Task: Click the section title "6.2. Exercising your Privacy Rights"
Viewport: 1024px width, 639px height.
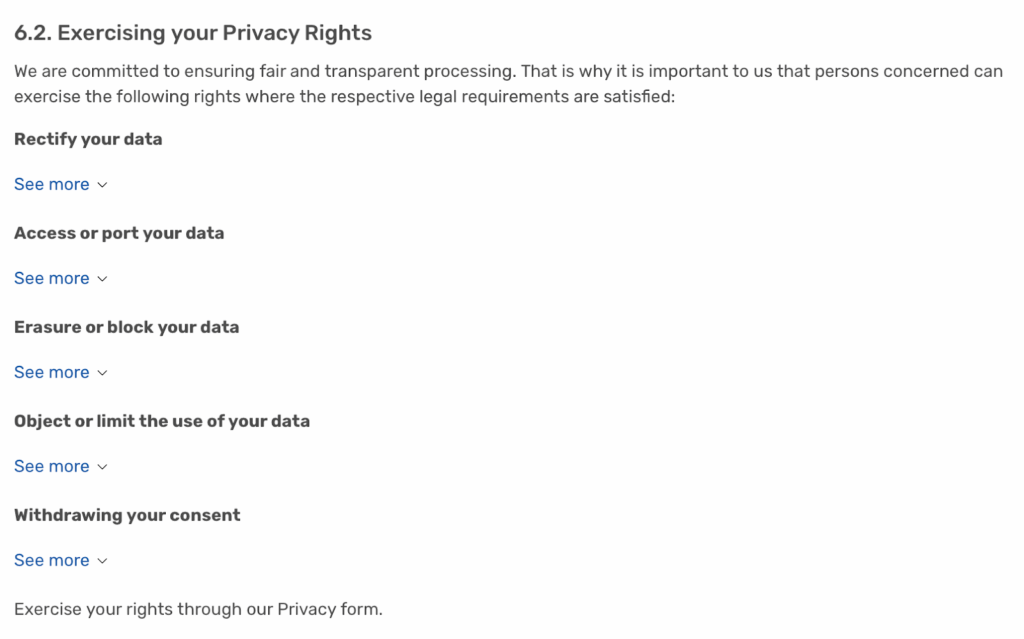Action: point(193,32)
